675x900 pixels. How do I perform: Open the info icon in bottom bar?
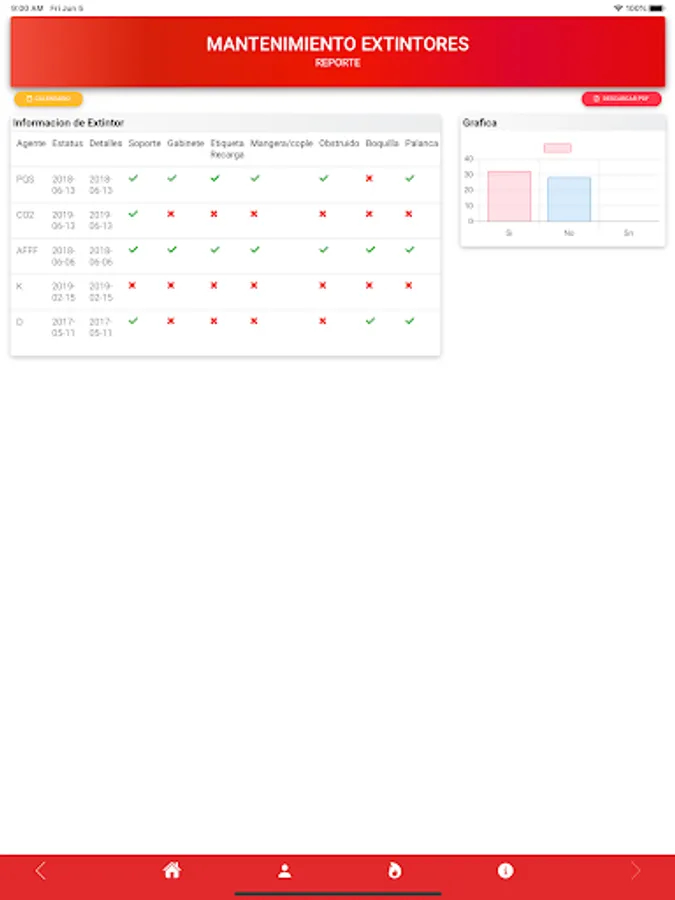(x=505, y=871)
